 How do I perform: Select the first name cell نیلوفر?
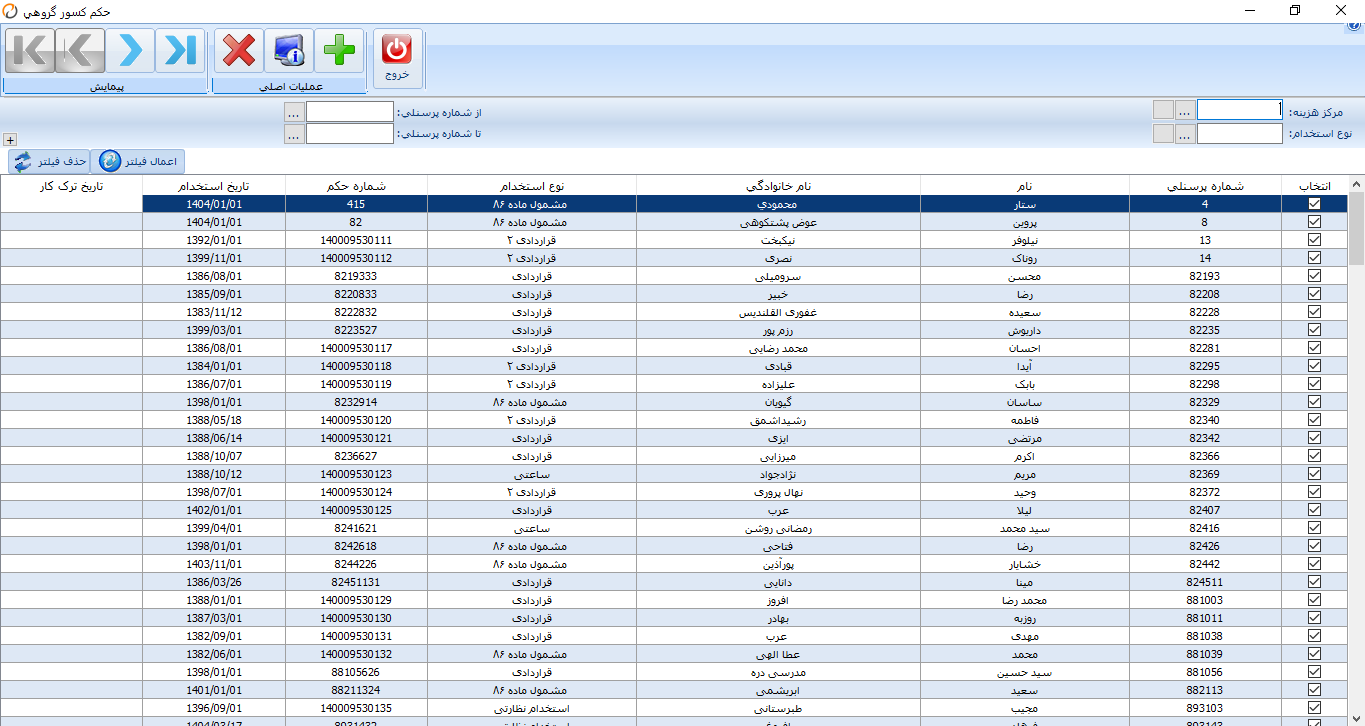point(1025,240)
